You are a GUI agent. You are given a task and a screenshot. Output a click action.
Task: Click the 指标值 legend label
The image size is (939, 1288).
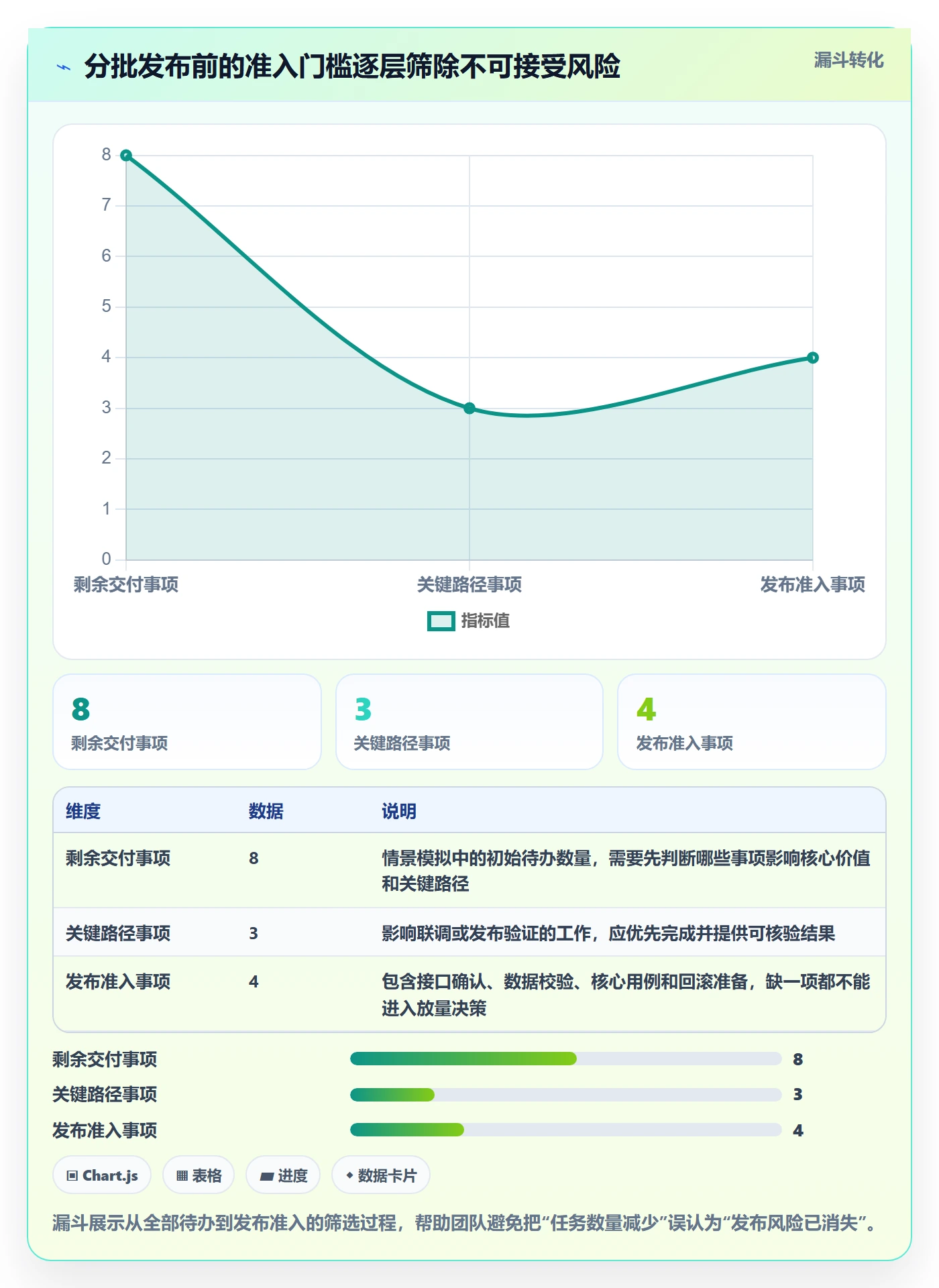coord(486,621)
